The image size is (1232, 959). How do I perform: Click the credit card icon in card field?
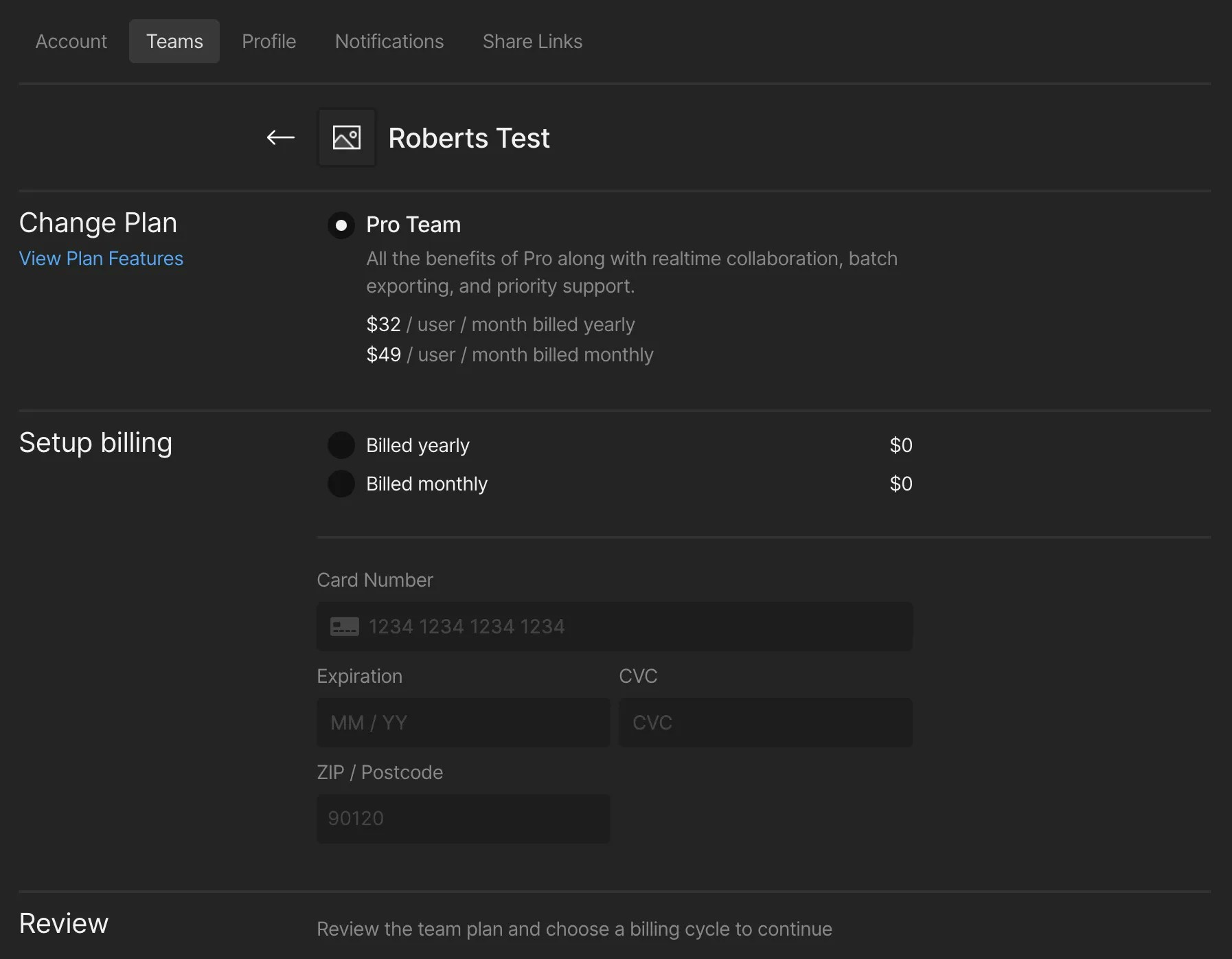[x=344, y=627]
